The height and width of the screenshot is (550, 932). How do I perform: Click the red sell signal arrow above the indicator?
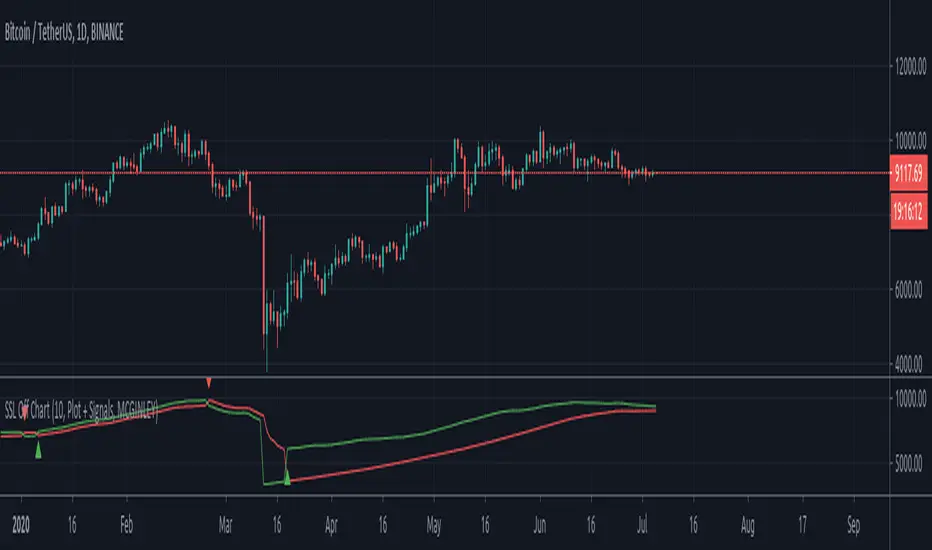[x=208, y=383]
